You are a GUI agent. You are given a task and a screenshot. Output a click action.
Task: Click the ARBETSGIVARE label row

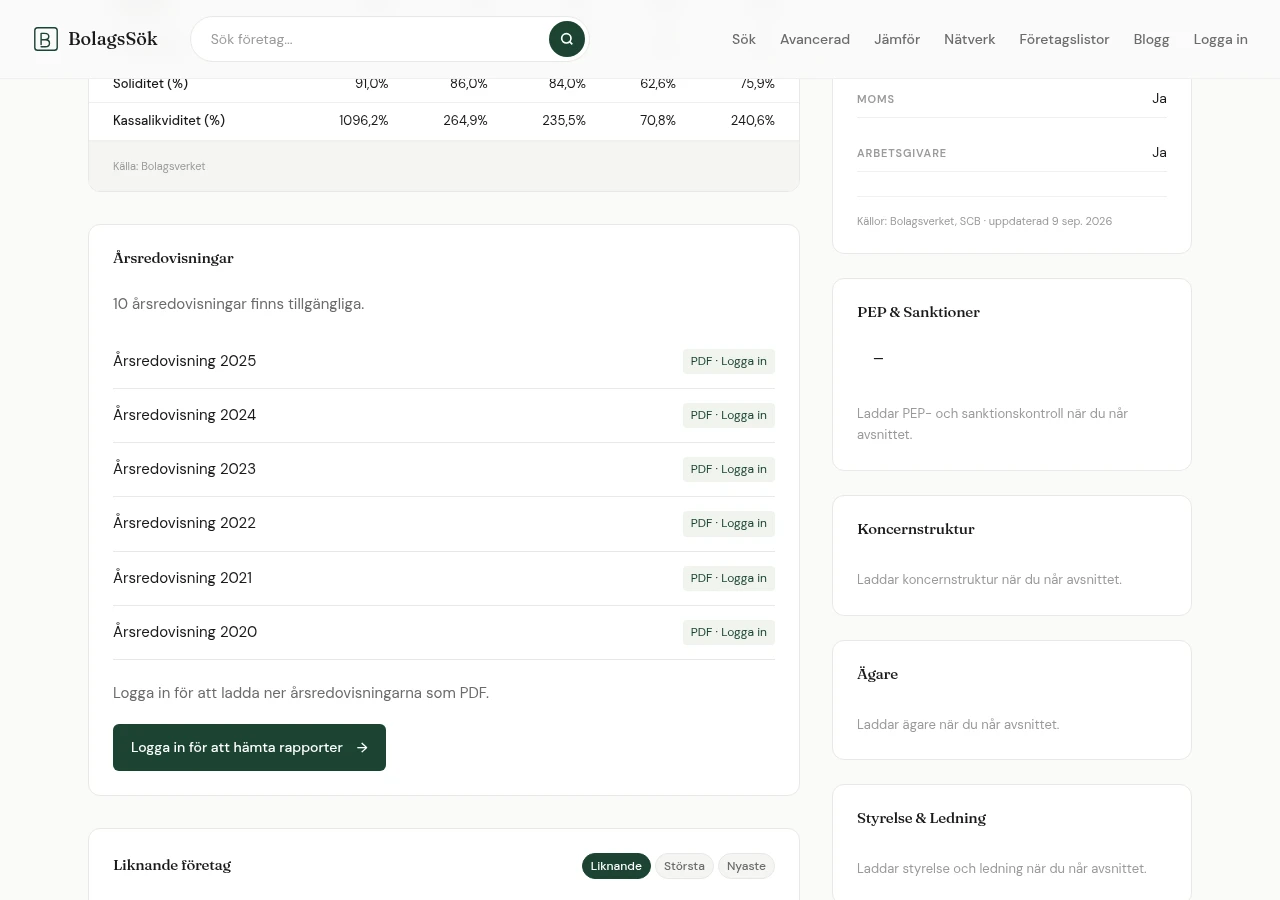coord(1011,153)
